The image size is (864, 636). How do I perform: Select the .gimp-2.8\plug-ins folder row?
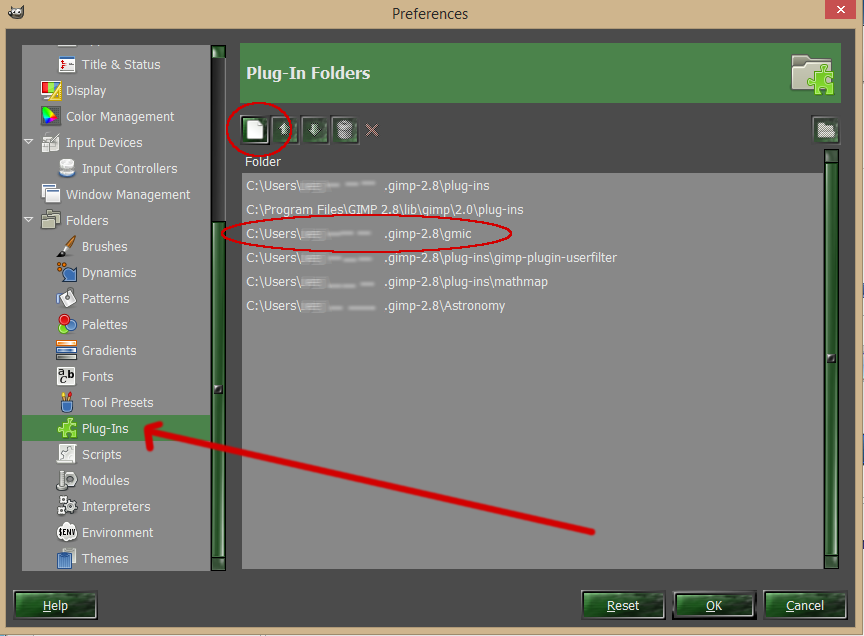point(532,186)
